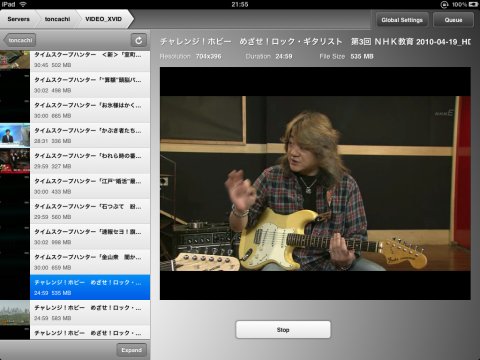This screenshot has width=480, height=360.
Task: Click the Wi-Fi icon in status bar
Action: (x=23, y=4)
